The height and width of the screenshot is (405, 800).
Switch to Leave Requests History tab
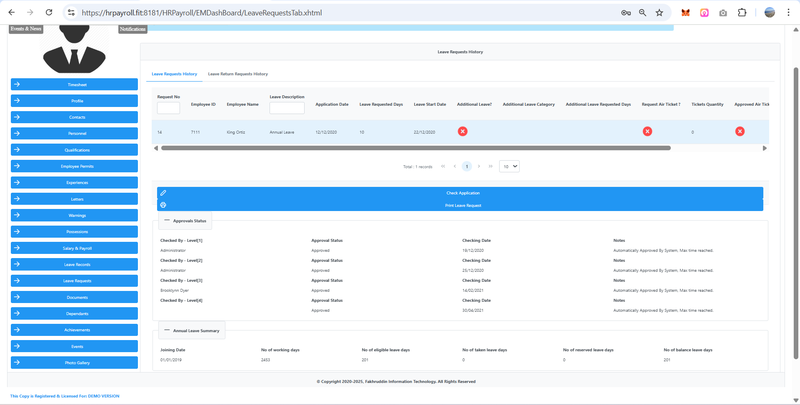pos(174,74)
